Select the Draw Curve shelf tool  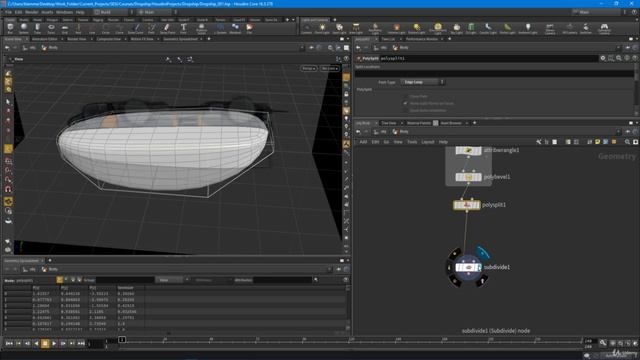coord(136,28)
